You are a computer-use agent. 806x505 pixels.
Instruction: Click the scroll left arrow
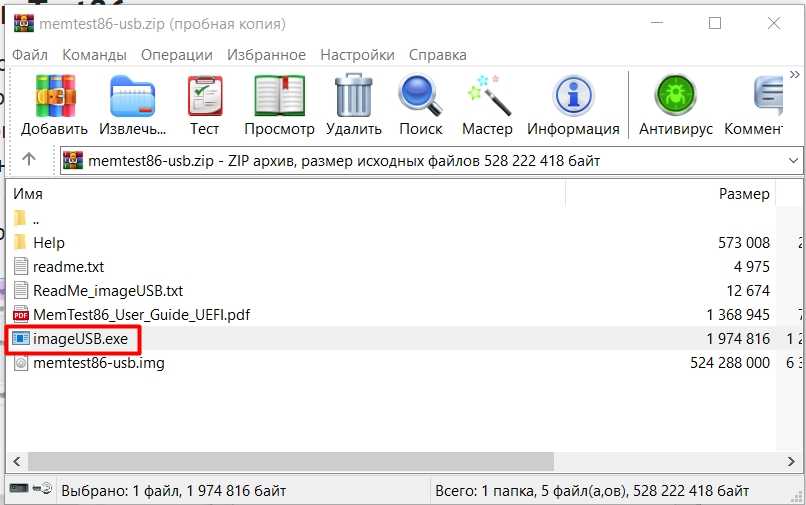tap(17, 461)
